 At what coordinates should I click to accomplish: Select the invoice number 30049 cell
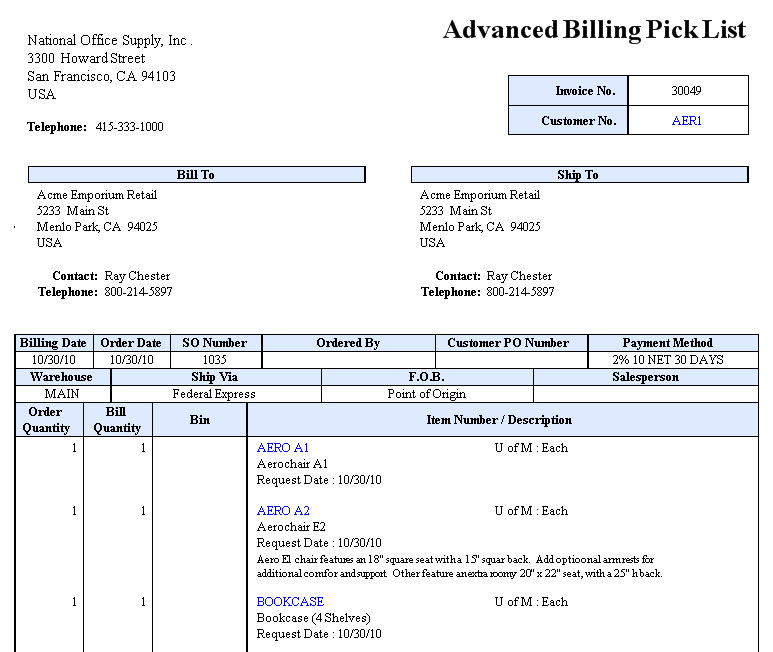(686, 91)
